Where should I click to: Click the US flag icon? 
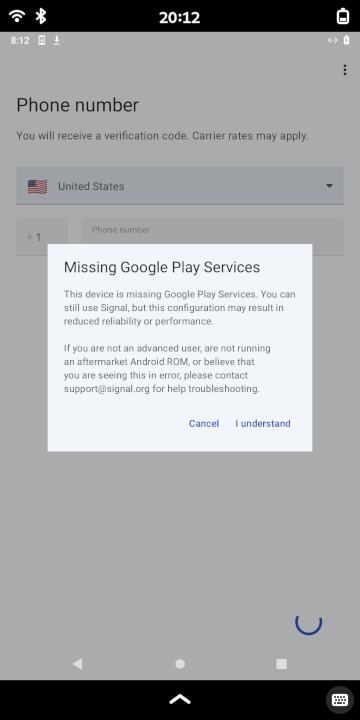pos(37,186)
